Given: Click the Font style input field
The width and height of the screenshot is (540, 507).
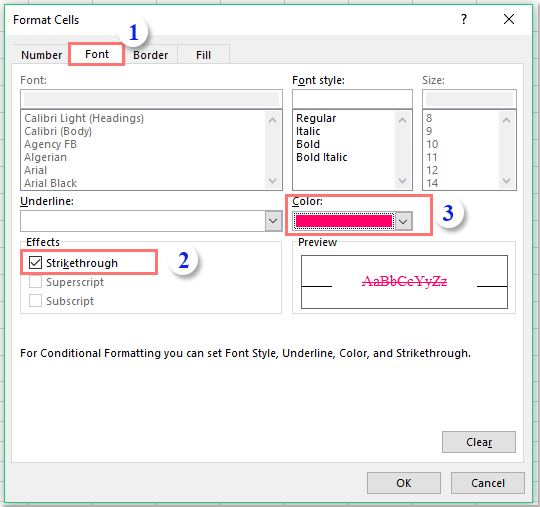Looking at the screenshot, I should click(352, 99).
